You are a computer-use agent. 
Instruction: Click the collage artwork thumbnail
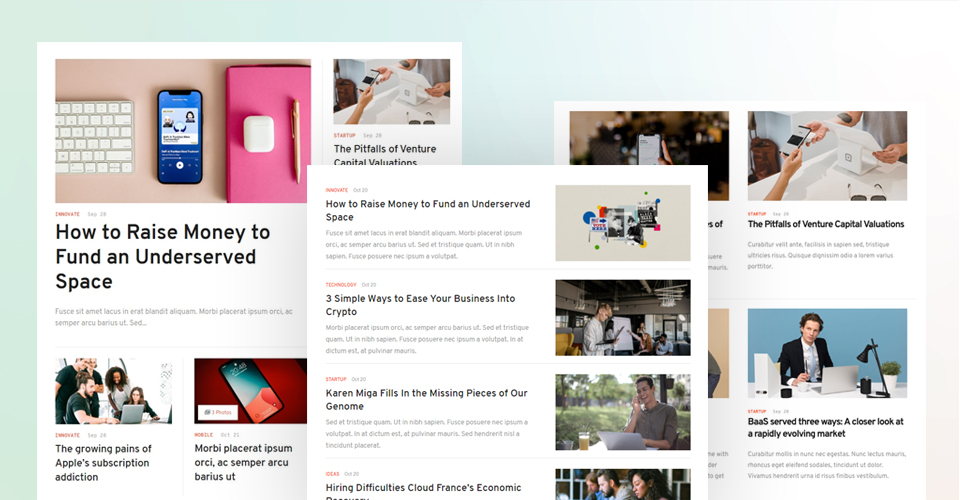[x=623, y=223]
